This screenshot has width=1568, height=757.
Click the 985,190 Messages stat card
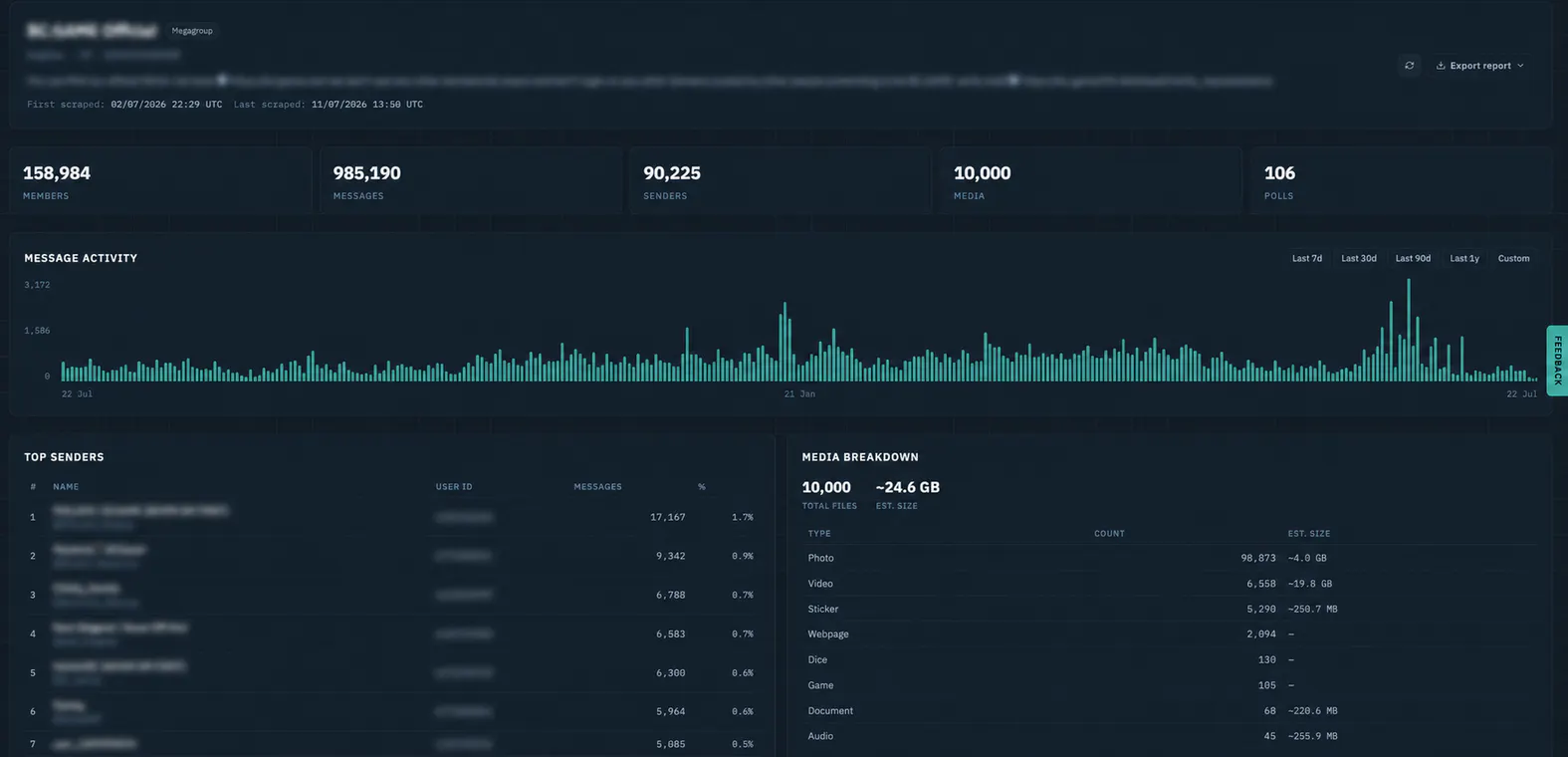[x=471, y=180]
